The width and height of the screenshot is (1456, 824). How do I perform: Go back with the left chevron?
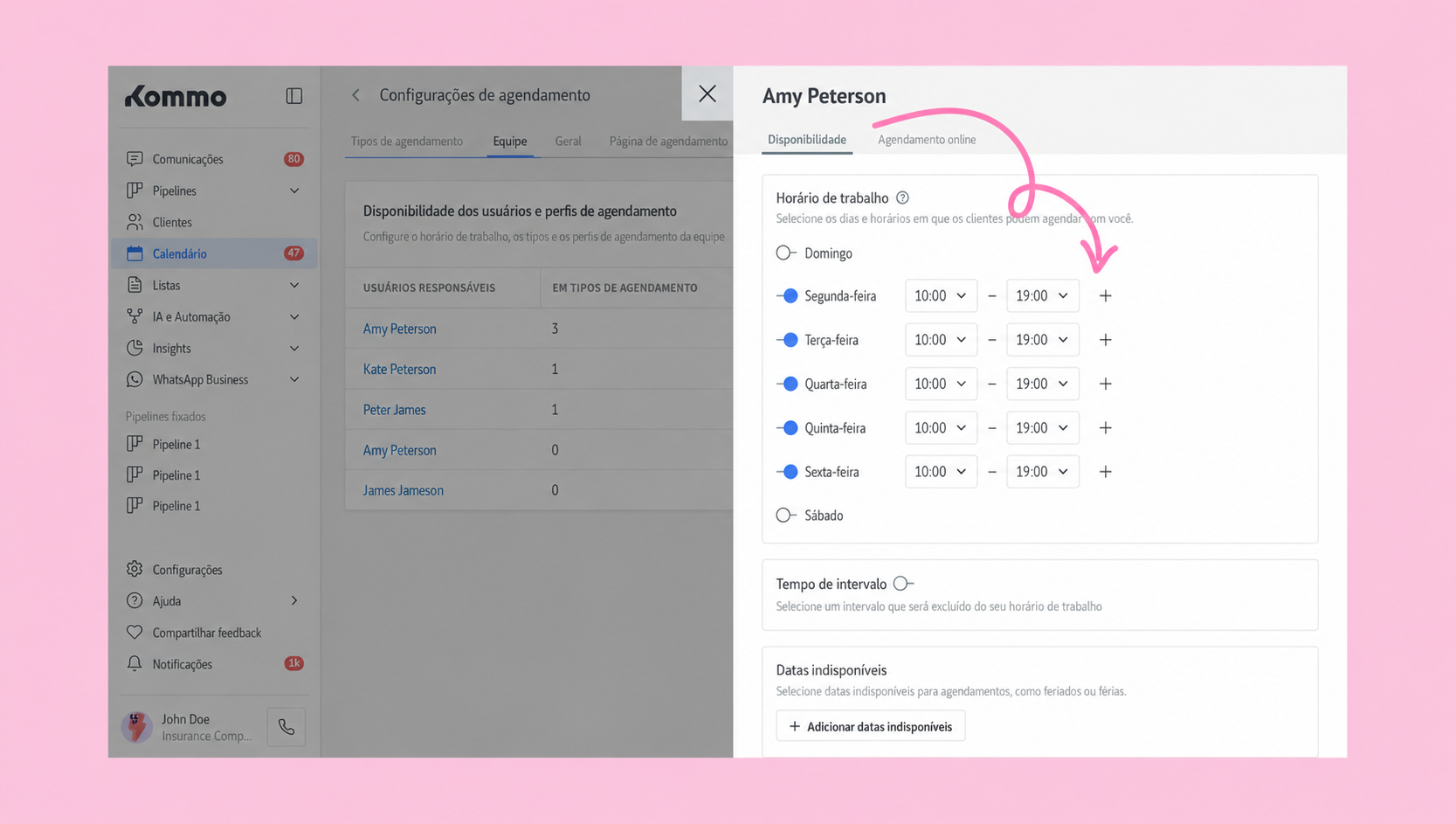click(355, 95)
